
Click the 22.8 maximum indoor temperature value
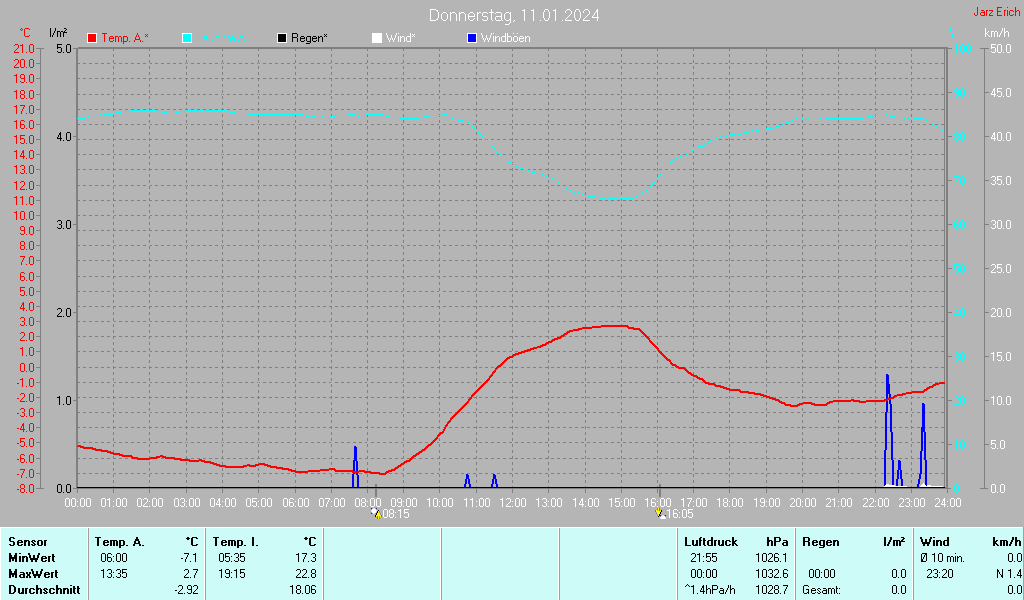click(x=306, y=574)
